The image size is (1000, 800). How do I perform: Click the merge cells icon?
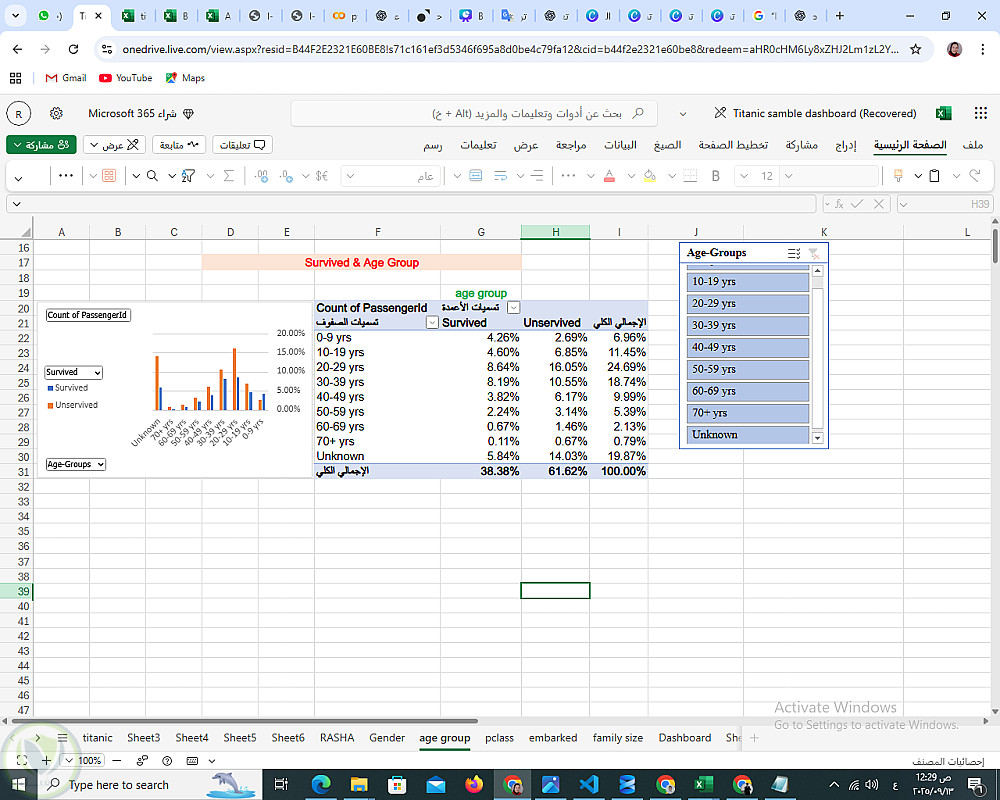tap(476, 176)
